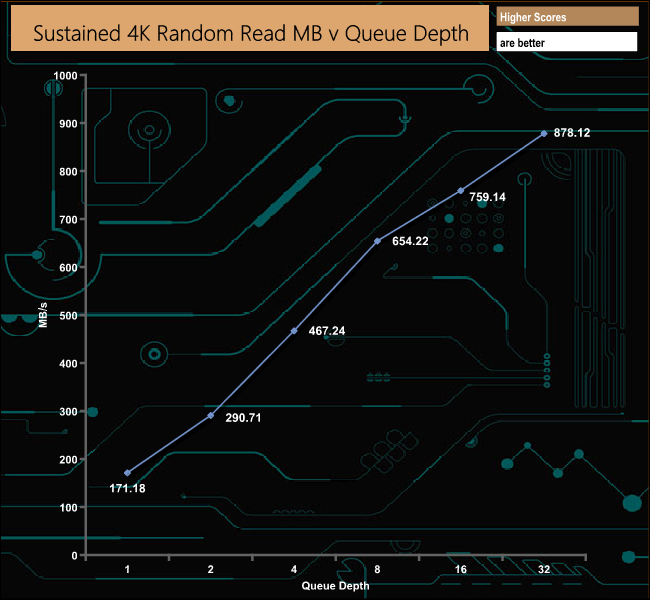Click the 654.22 value label

coord(410,241)
